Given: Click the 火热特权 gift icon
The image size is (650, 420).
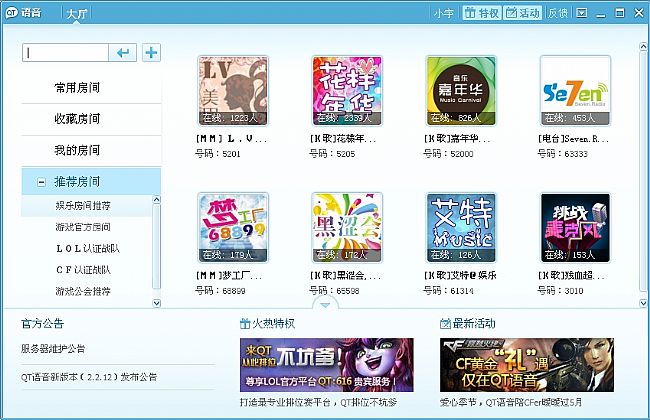Looking at the screenshot, I should [x=245, y=323].
